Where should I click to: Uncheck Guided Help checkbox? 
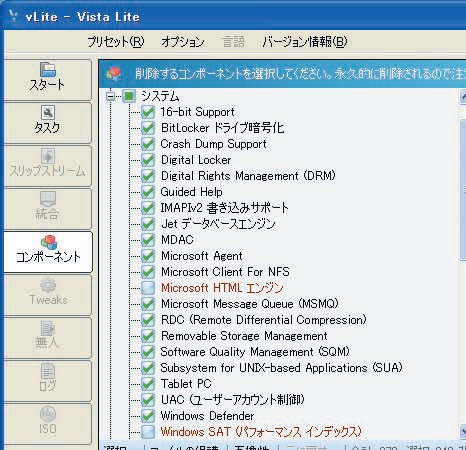(148, 192)
